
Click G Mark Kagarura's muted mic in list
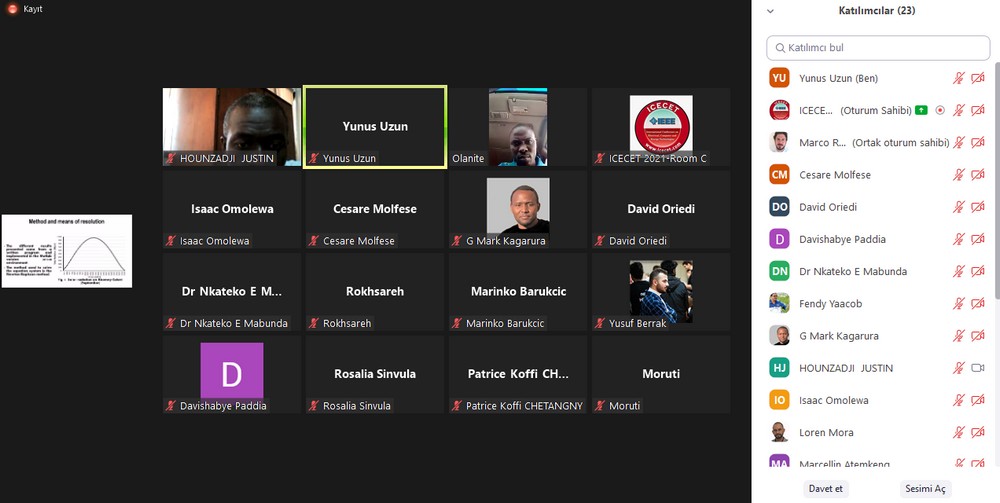click(958, 336)
